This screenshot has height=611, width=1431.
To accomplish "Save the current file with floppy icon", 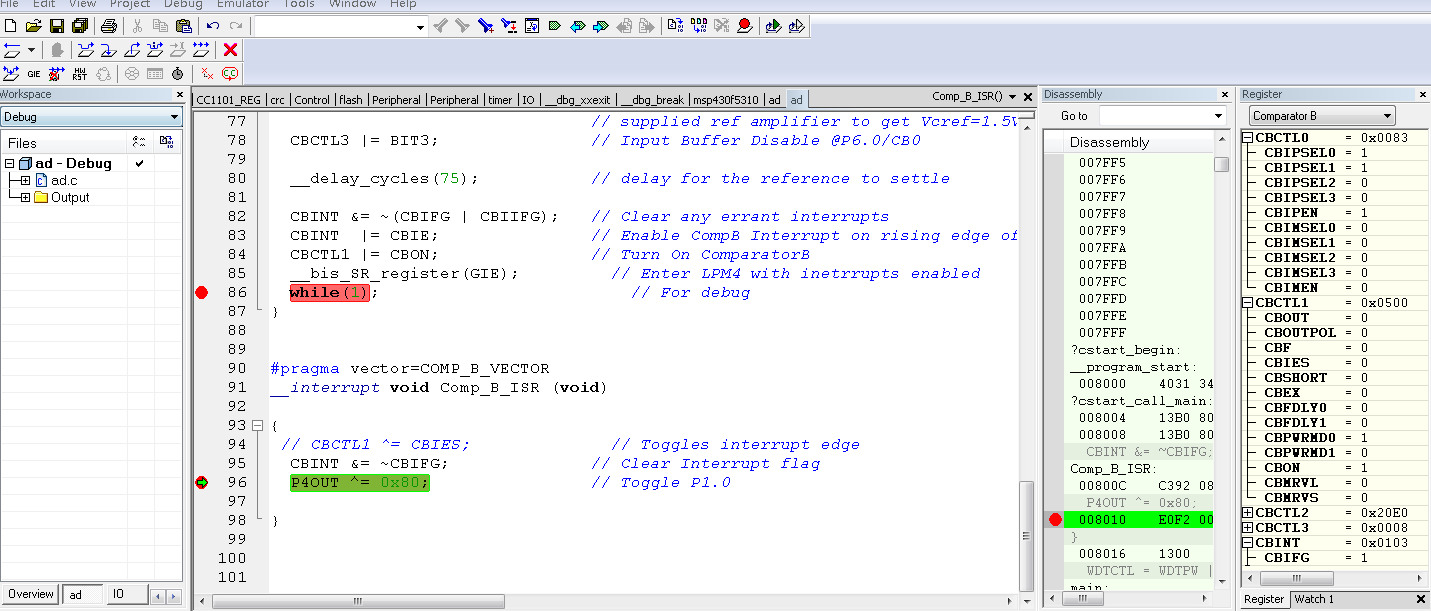I will click(x=56, y=26).
